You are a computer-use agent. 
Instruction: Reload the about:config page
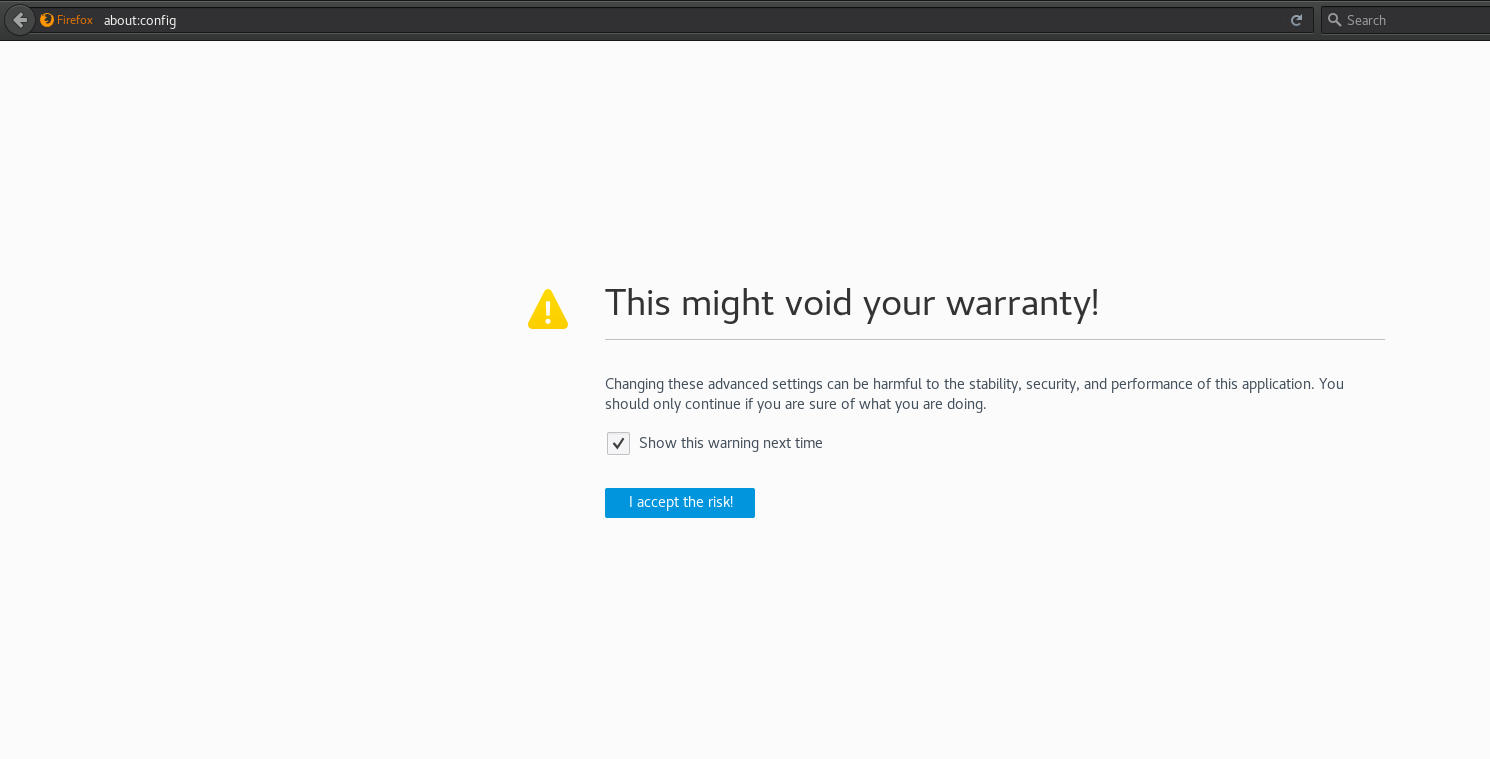pyautogui.click(x=1296, y=20)
